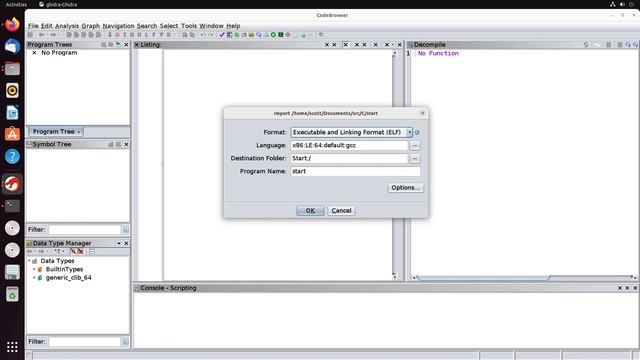Select BuiltInTypes in Data Type Manager

pyautogui.click(x=64, y=269)
